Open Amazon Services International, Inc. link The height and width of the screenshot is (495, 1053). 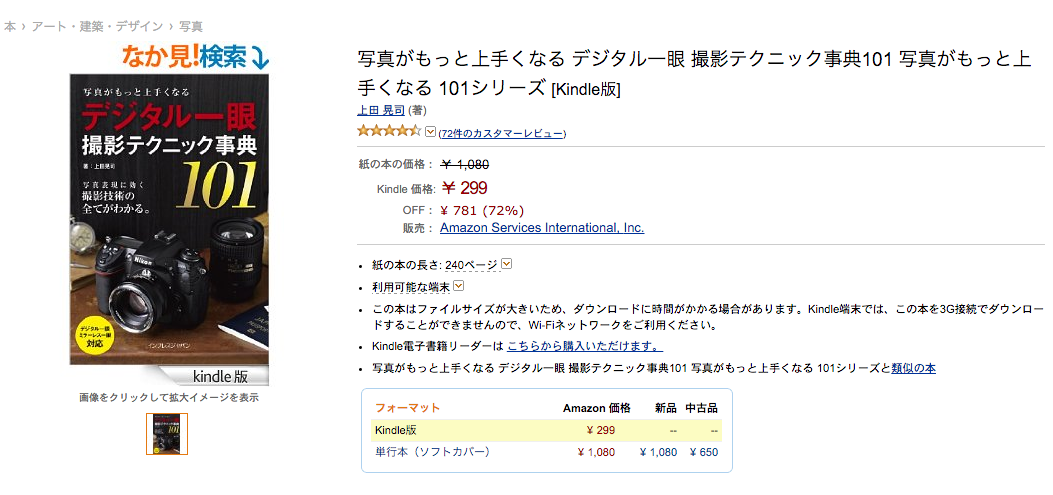pos(542,228)
